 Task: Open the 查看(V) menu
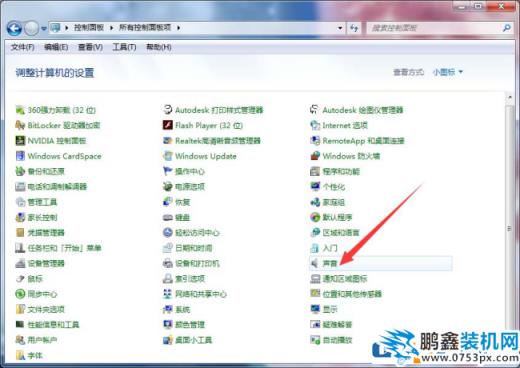coord(90,47)
